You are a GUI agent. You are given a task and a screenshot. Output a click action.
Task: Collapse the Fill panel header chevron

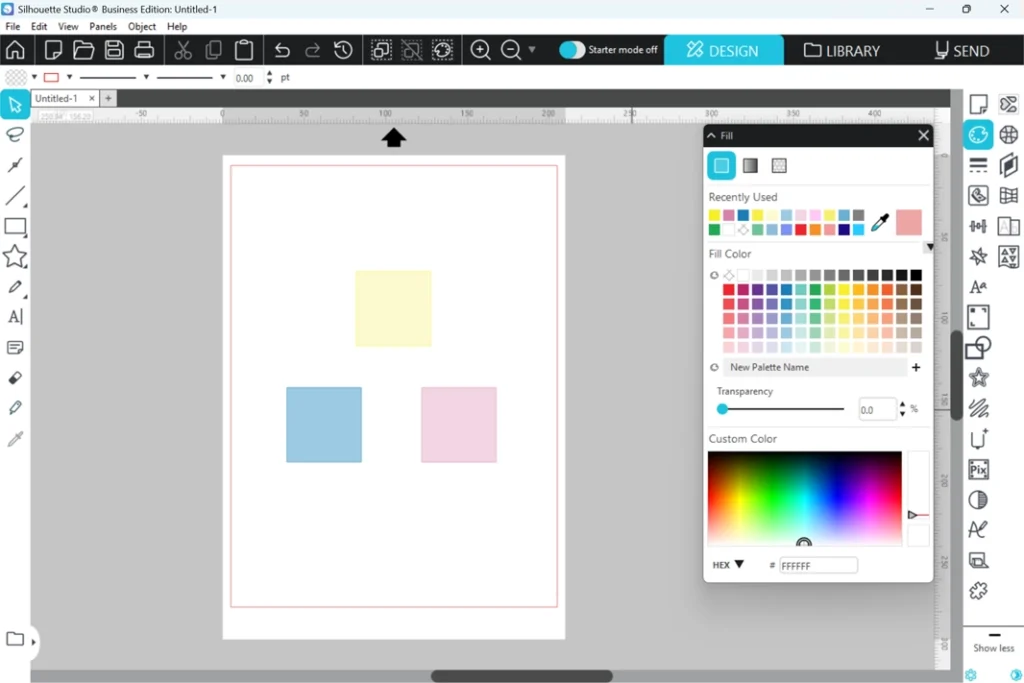(x=711, y=135)
